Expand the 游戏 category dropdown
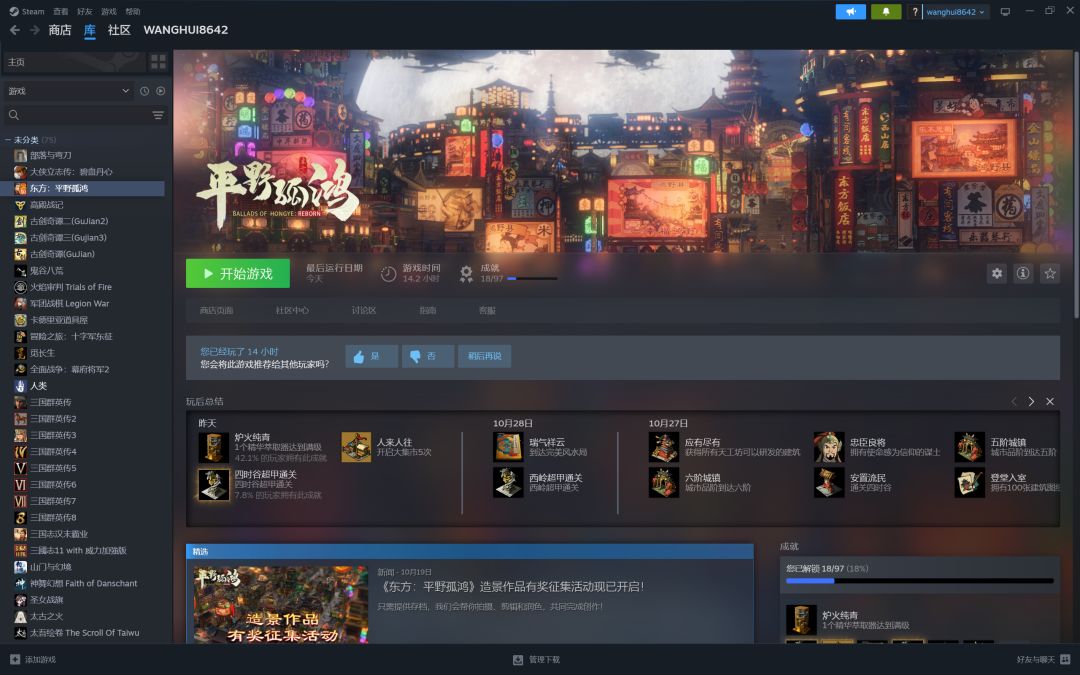This screenshot has width=1080, height=675. click(68, 91)
